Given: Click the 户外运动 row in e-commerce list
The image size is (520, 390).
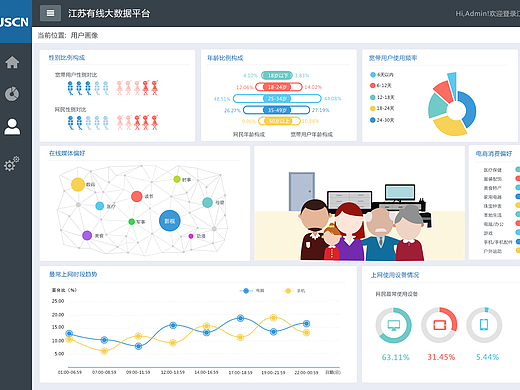Looking at the screenshot, I should click(x=501, y=251).
